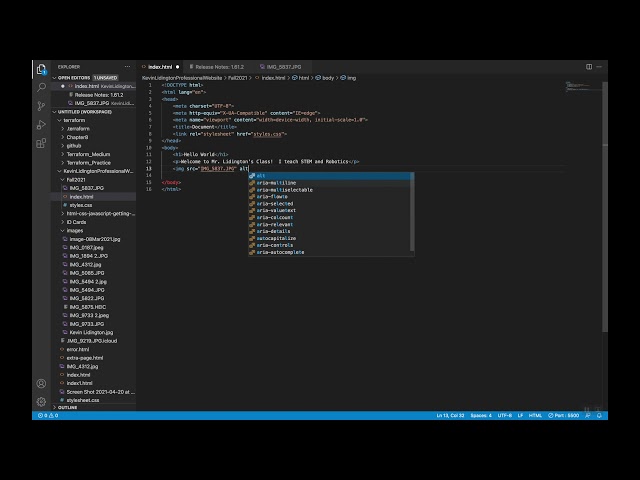Screen dimensions: 640x480
Task: Choose aria-multiline from suggestions
Action: tap(330, 183)
